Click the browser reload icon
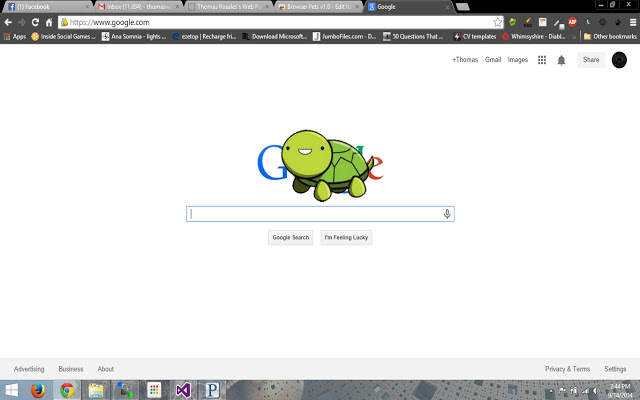Image resolution: width=640 pixels, height=400 pixels. 36,22
